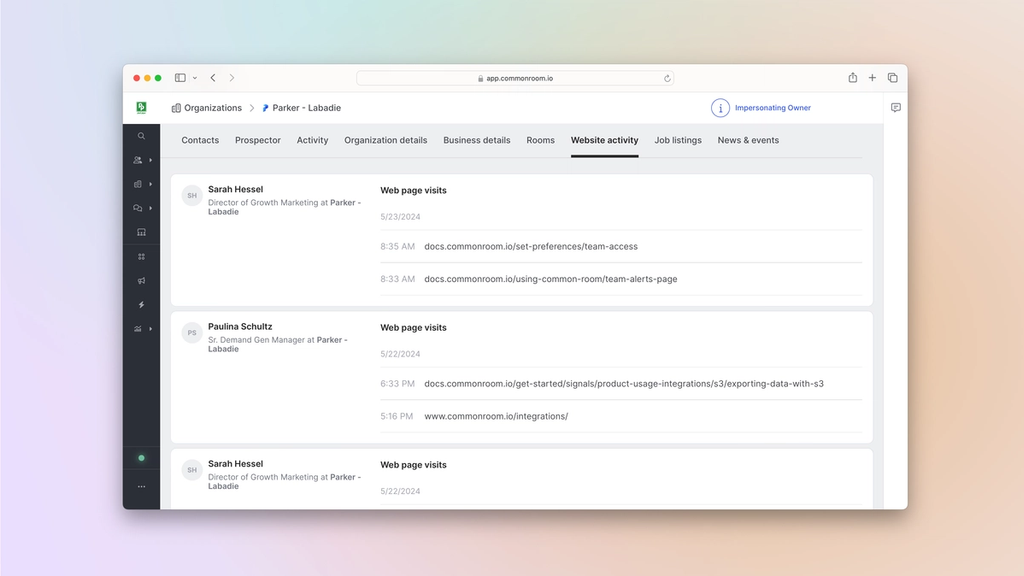This screenshot has width=1024, height=576.
Task: Open the Business details tab
Action: 477,140
